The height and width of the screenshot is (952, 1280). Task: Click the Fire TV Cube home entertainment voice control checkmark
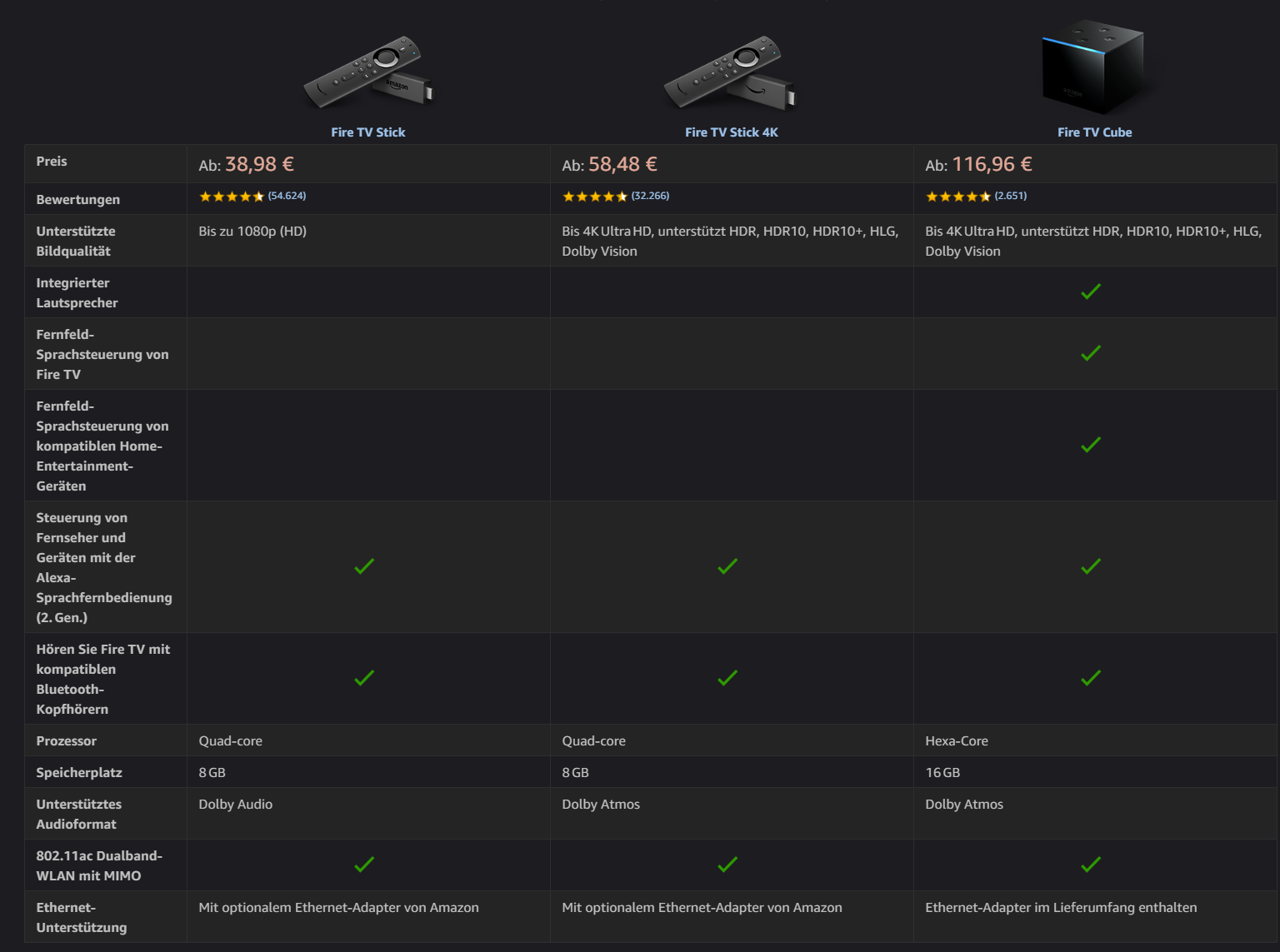tap(1091, 445)
